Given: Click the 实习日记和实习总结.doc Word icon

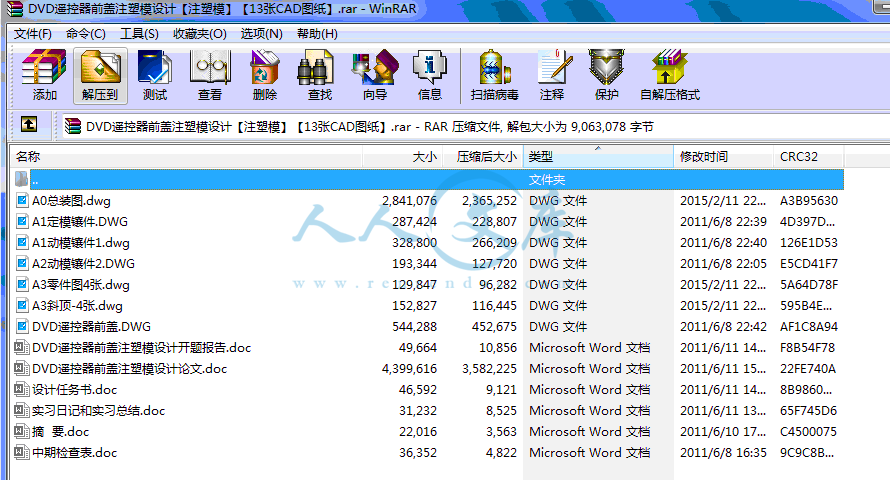Looking at the screenshot, I should [x=22, y=410].
